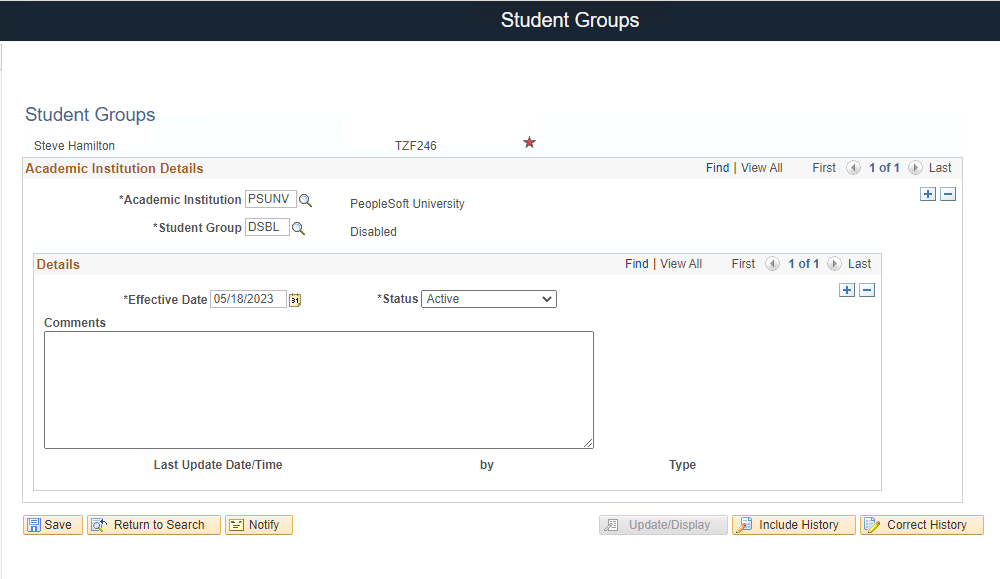
Task: Switch to Correct History mode
Action: coord(922,525)
